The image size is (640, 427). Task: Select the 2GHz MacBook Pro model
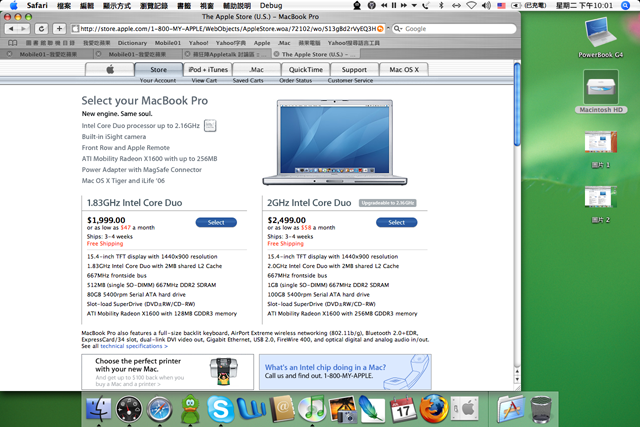click(x=396, y=222)
